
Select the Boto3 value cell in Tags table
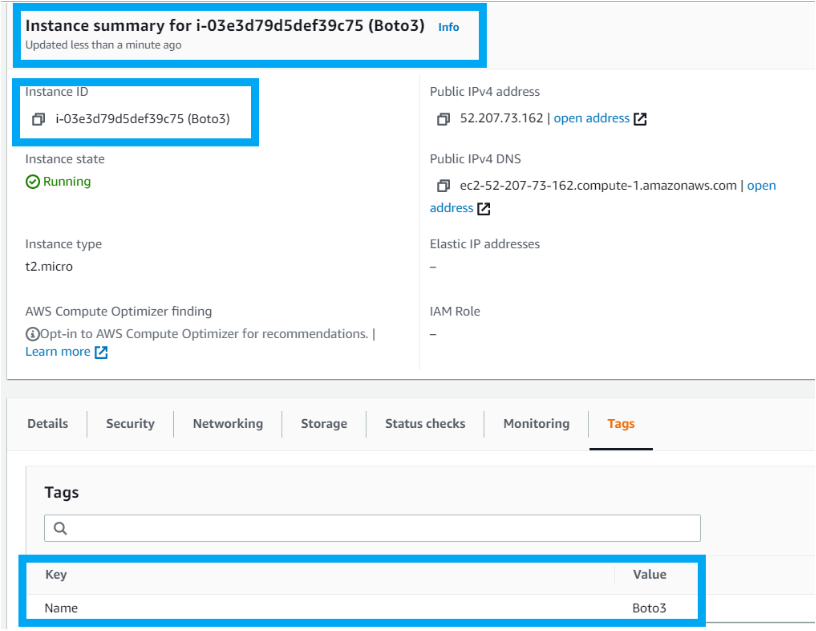(x=649, y=608)
